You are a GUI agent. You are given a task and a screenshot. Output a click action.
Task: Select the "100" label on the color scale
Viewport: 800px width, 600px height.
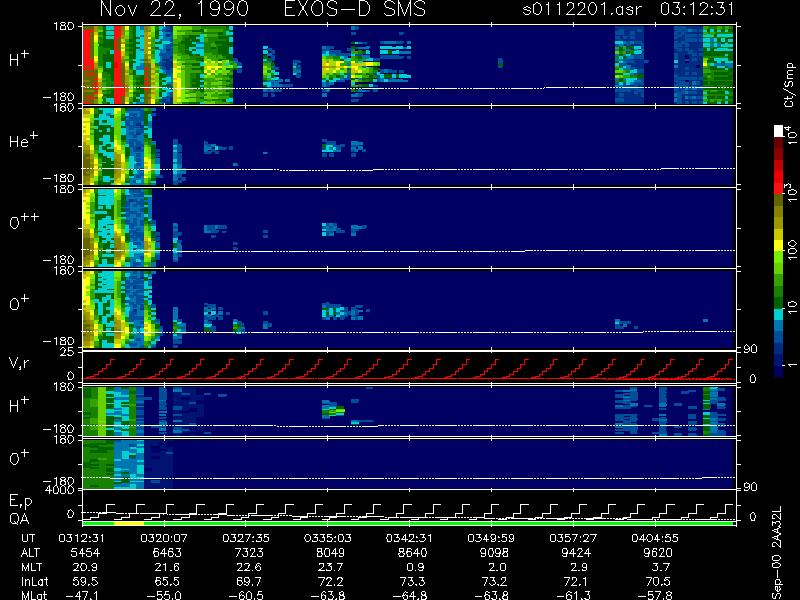pyautogui.click(x=792, y=250)
